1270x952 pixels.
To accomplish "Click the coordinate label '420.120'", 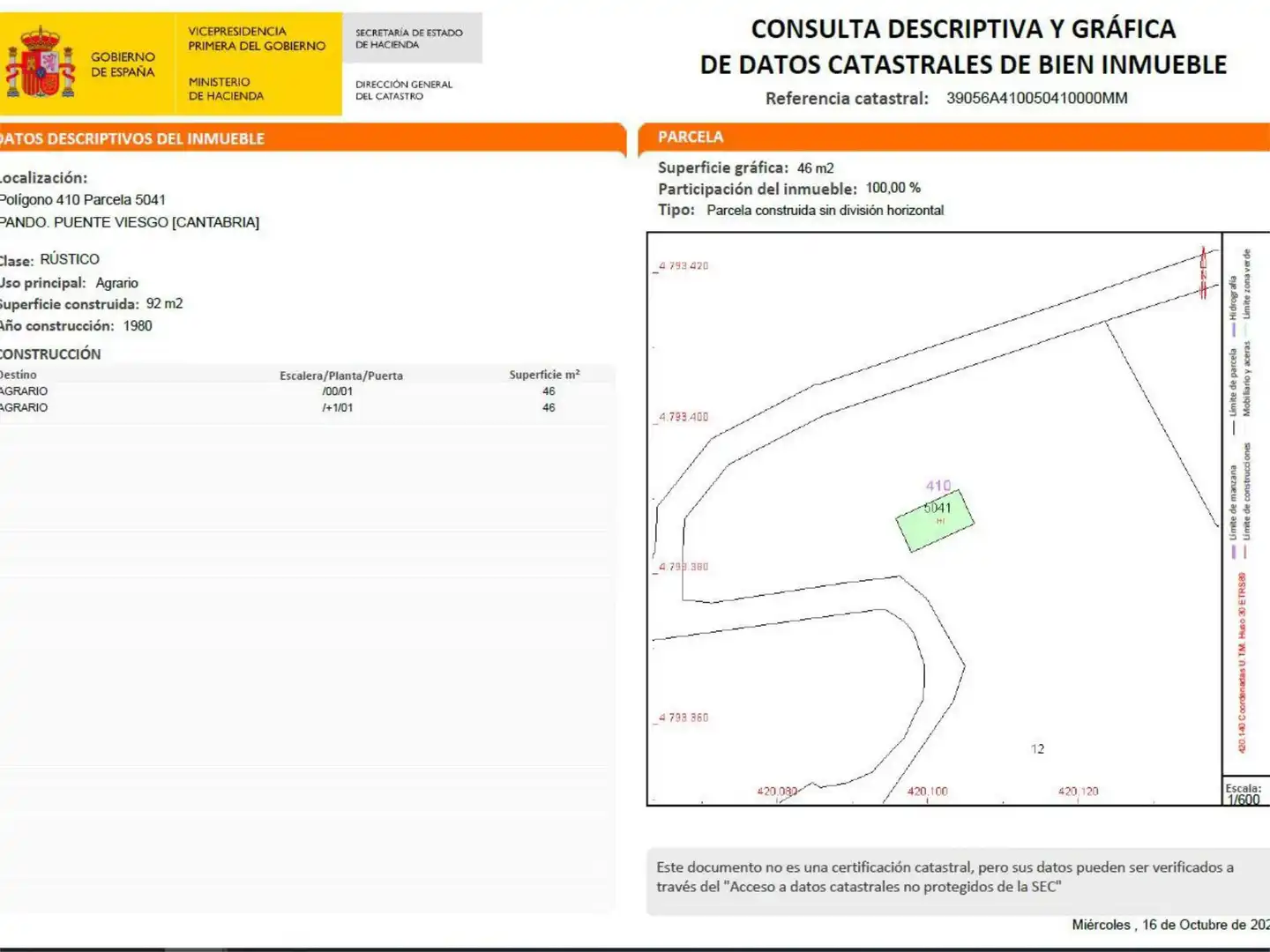I will tap(1078, 792).
